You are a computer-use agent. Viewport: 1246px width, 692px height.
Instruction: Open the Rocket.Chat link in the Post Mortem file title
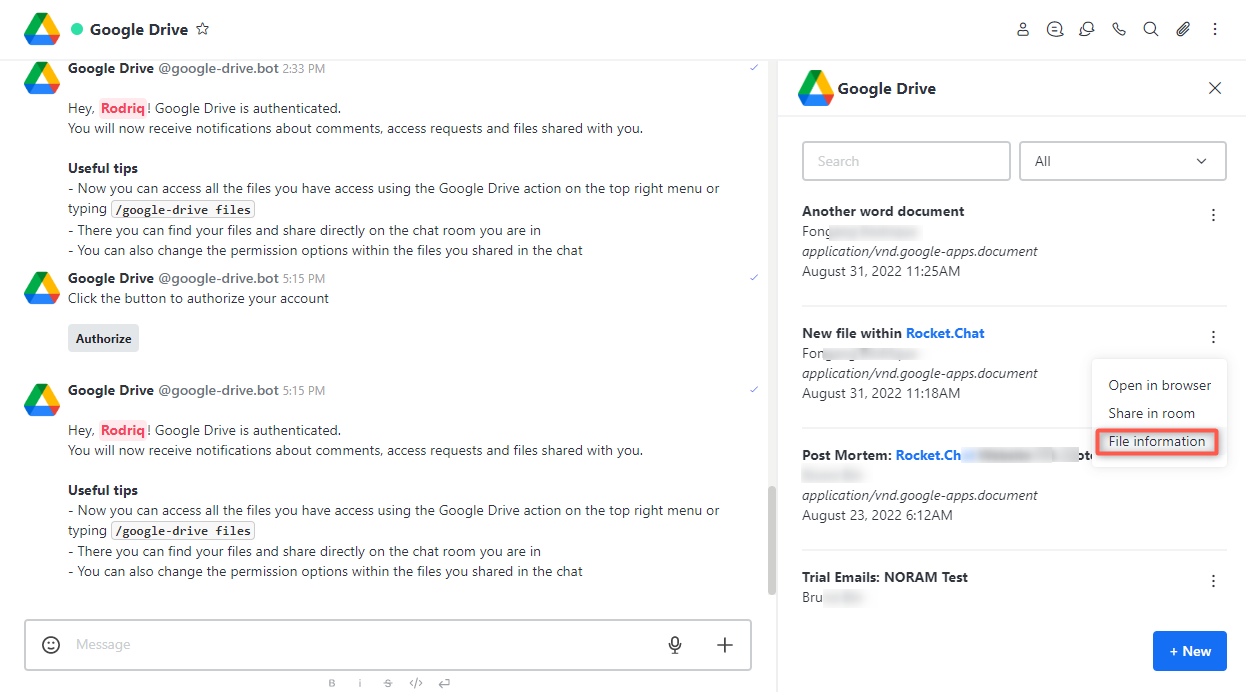coord(928,455)
